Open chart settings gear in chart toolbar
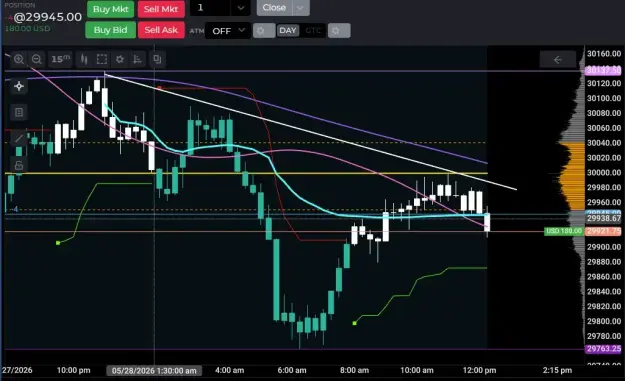This screenshot has width=625, height=381. pos(120,59)
